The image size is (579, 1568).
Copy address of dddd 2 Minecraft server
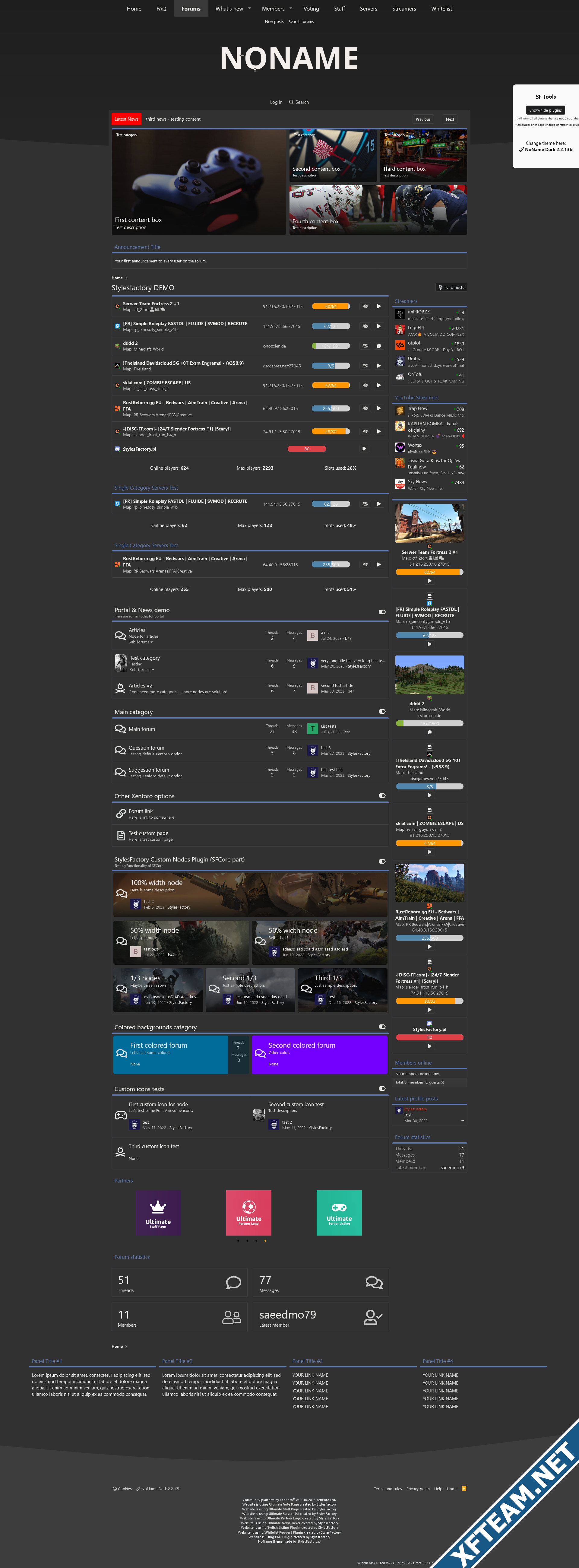click(x=378, y=346)
